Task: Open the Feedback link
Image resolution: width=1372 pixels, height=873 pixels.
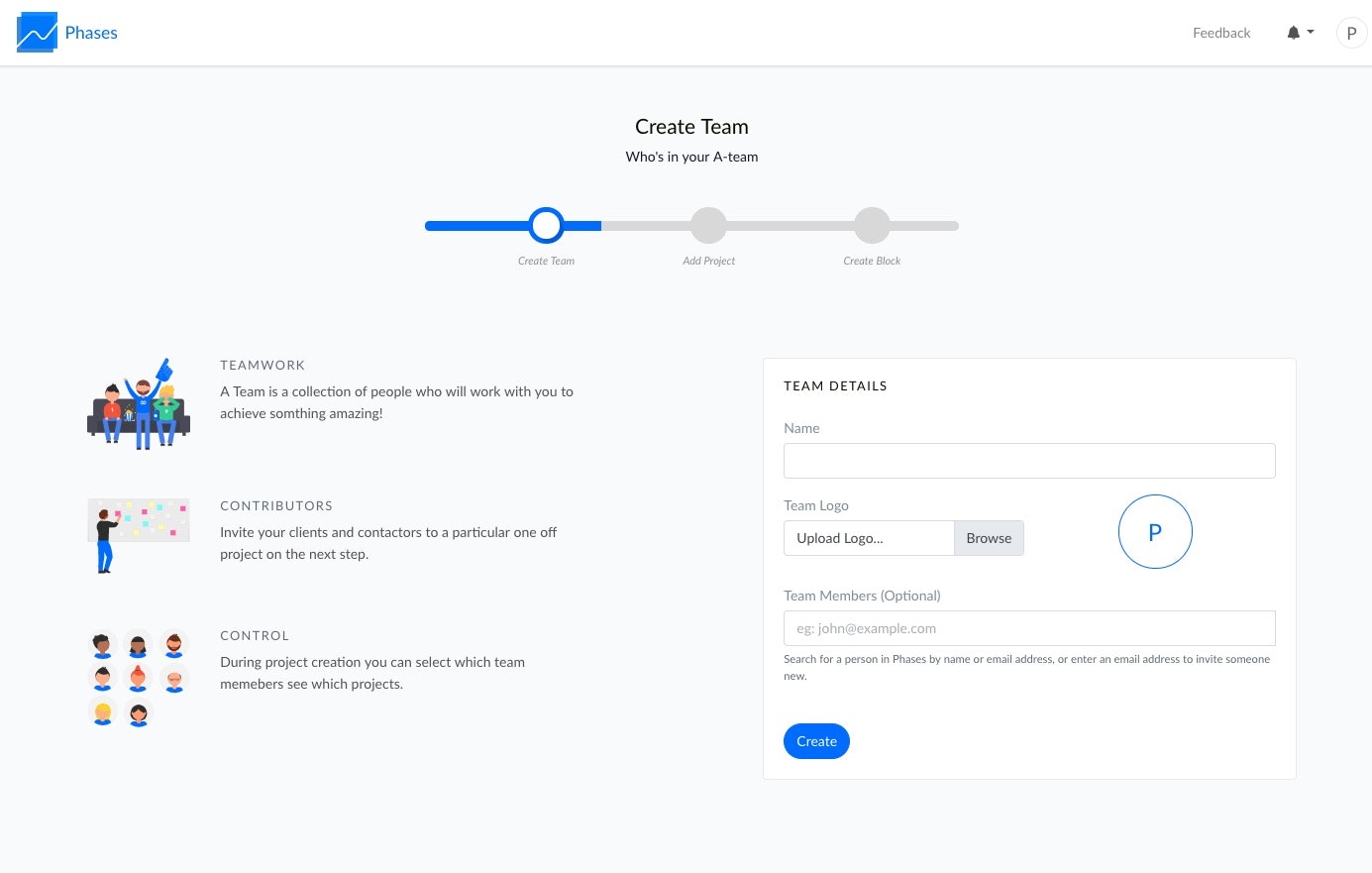Action: point(1221,33)
